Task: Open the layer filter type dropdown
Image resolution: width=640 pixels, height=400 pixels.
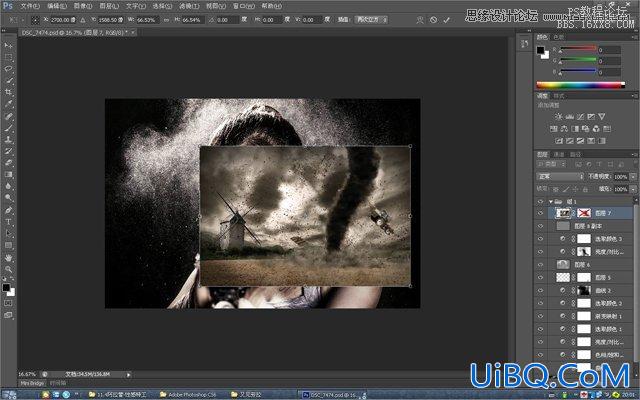Action: click(550, 164)
